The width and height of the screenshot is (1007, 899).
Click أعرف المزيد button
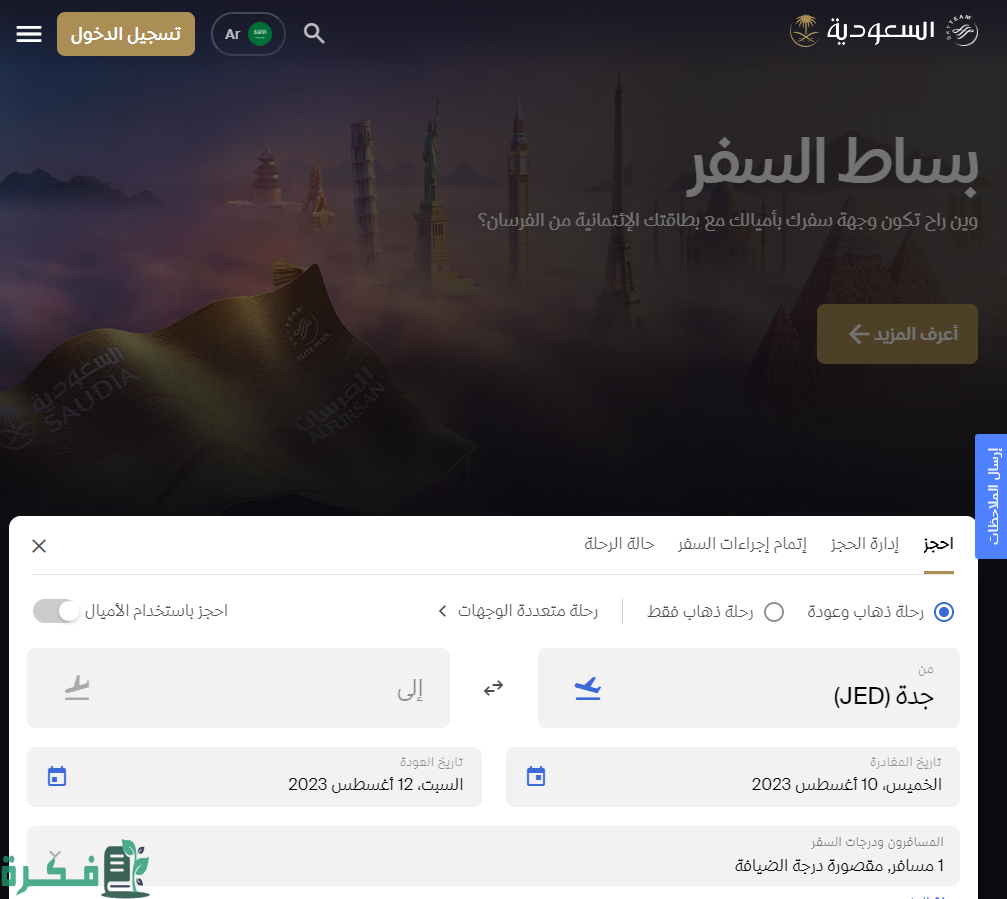click(x=897, y=334)
